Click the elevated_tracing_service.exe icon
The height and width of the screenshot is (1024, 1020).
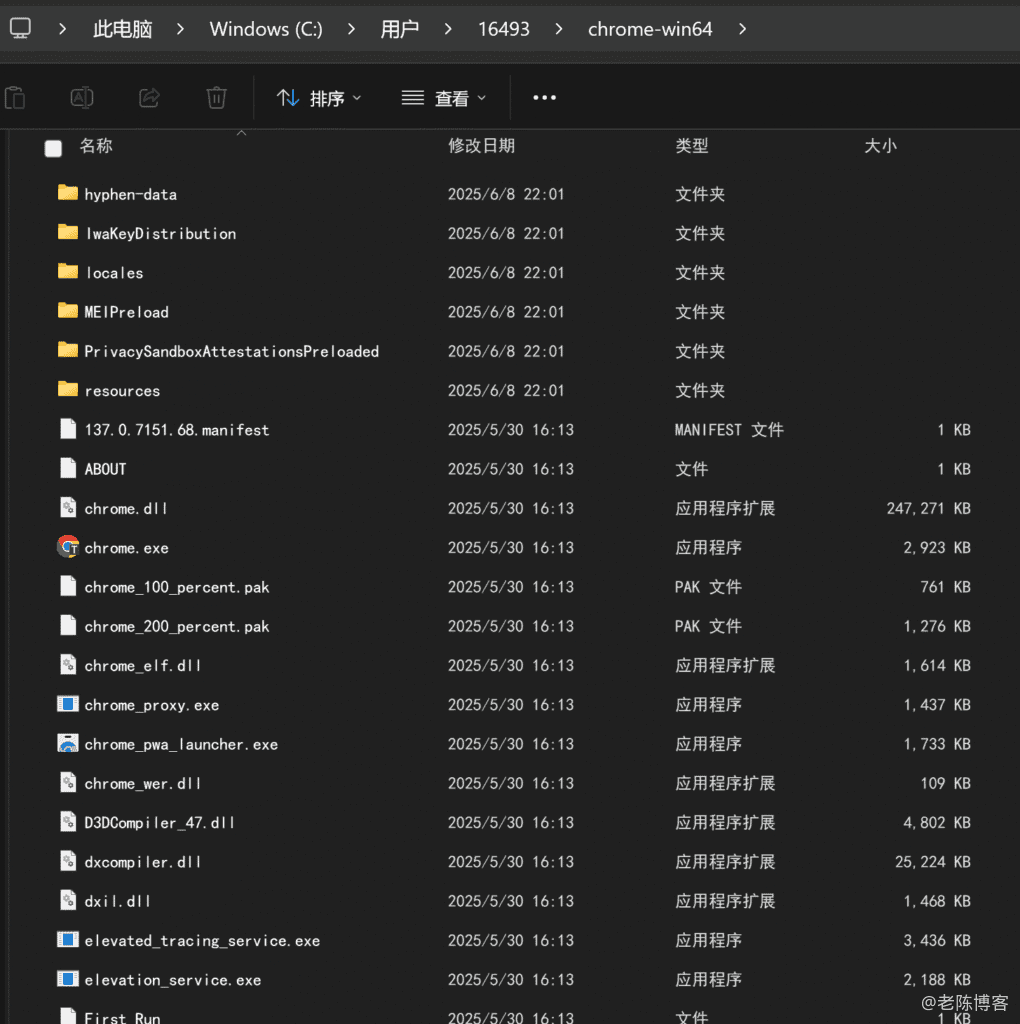[x=68, y=940]
